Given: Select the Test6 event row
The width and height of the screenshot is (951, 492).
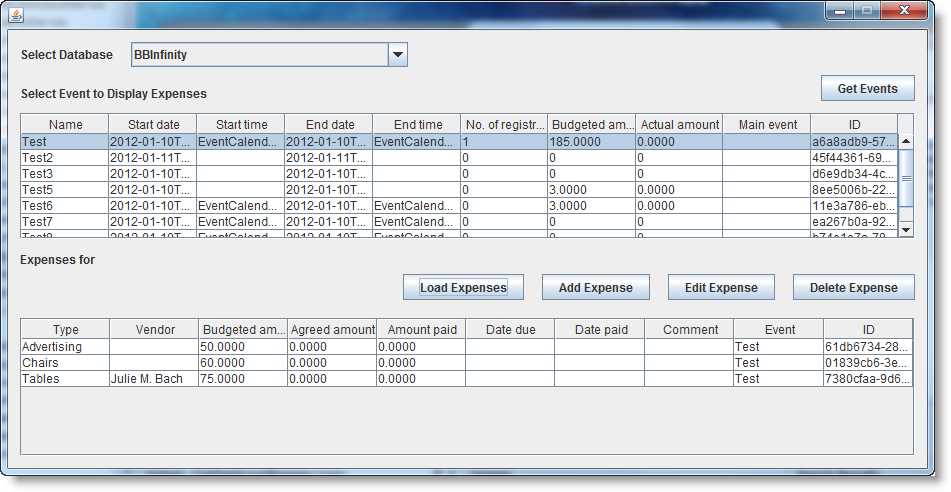Looking at the screenshot, I should 459,206.
